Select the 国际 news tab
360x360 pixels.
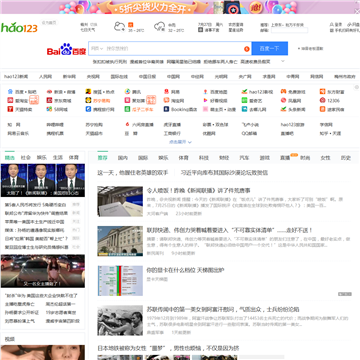click(143, 158)
